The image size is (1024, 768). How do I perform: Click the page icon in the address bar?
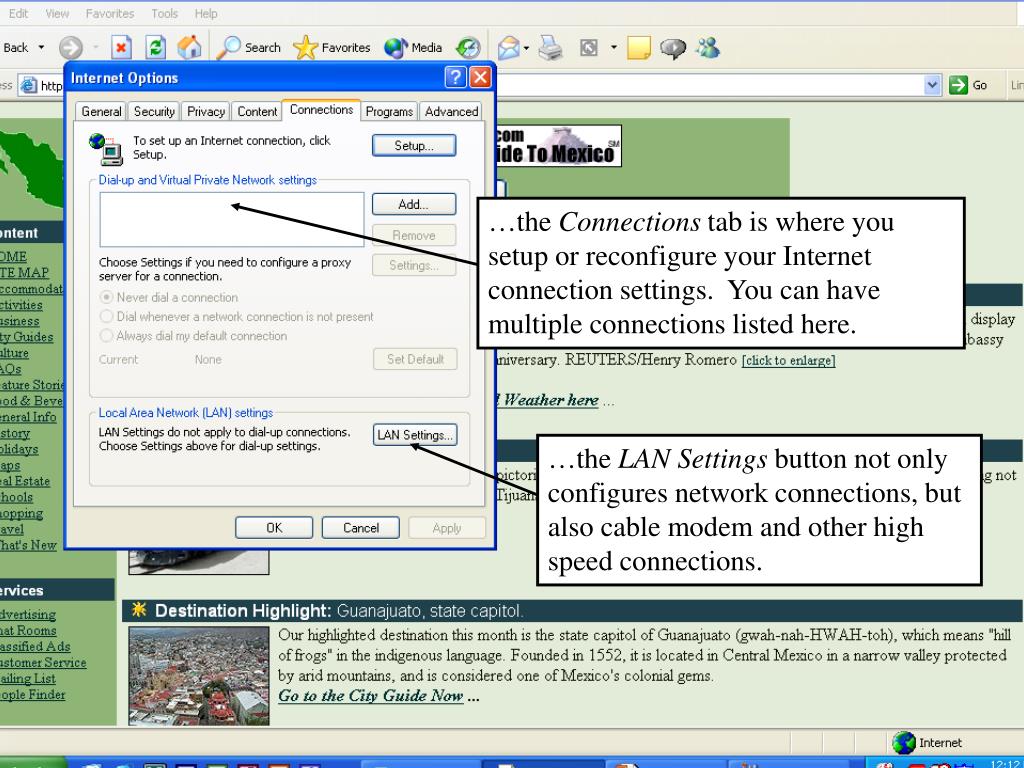[x=28, y=85]
